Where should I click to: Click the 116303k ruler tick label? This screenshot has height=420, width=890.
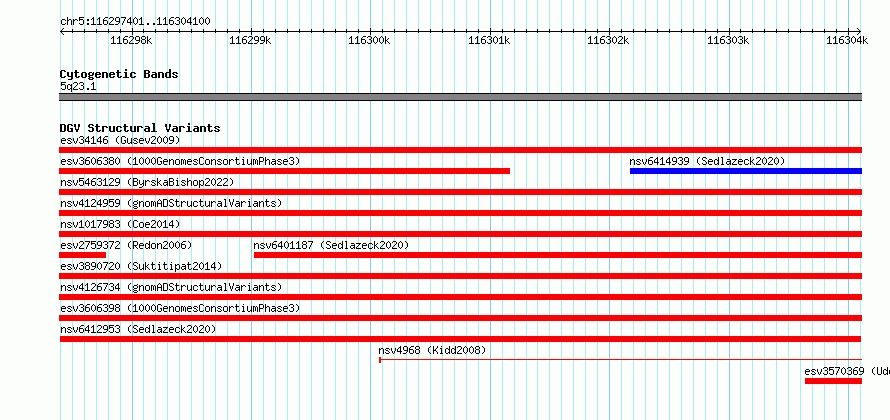729,40
